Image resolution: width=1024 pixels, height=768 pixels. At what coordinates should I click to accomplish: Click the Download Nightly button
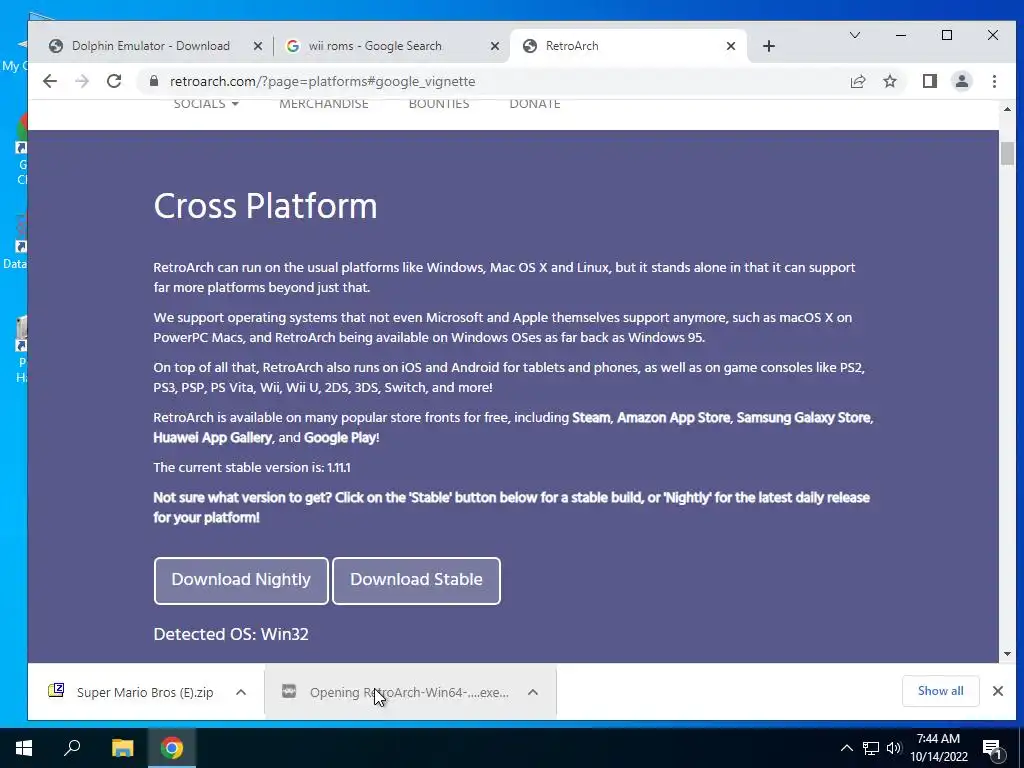click(241, 581)
